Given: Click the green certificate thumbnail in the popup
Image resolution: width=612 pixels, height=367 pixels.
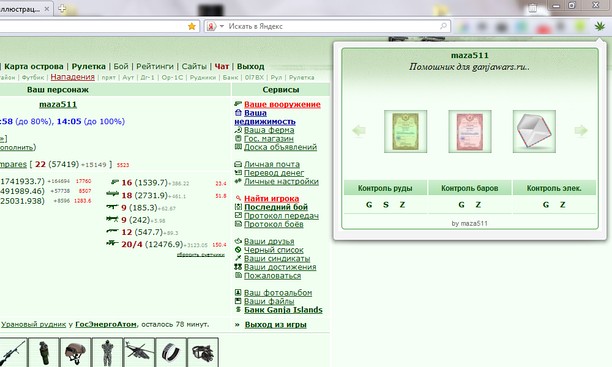Looking at the screenshot, I should point(406,131).
